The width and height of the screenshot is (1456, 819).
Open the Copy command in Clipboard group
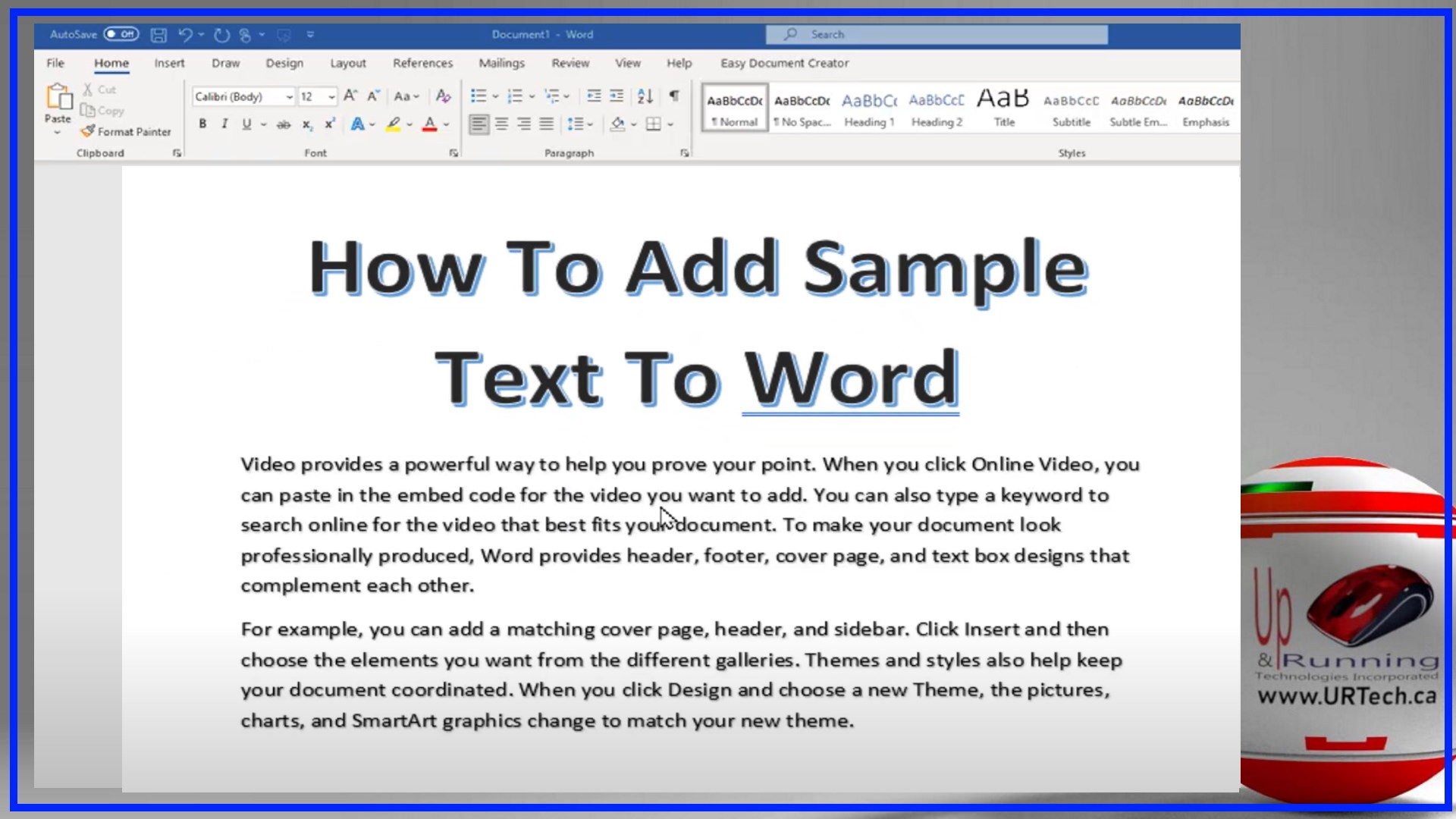(103, 110)
